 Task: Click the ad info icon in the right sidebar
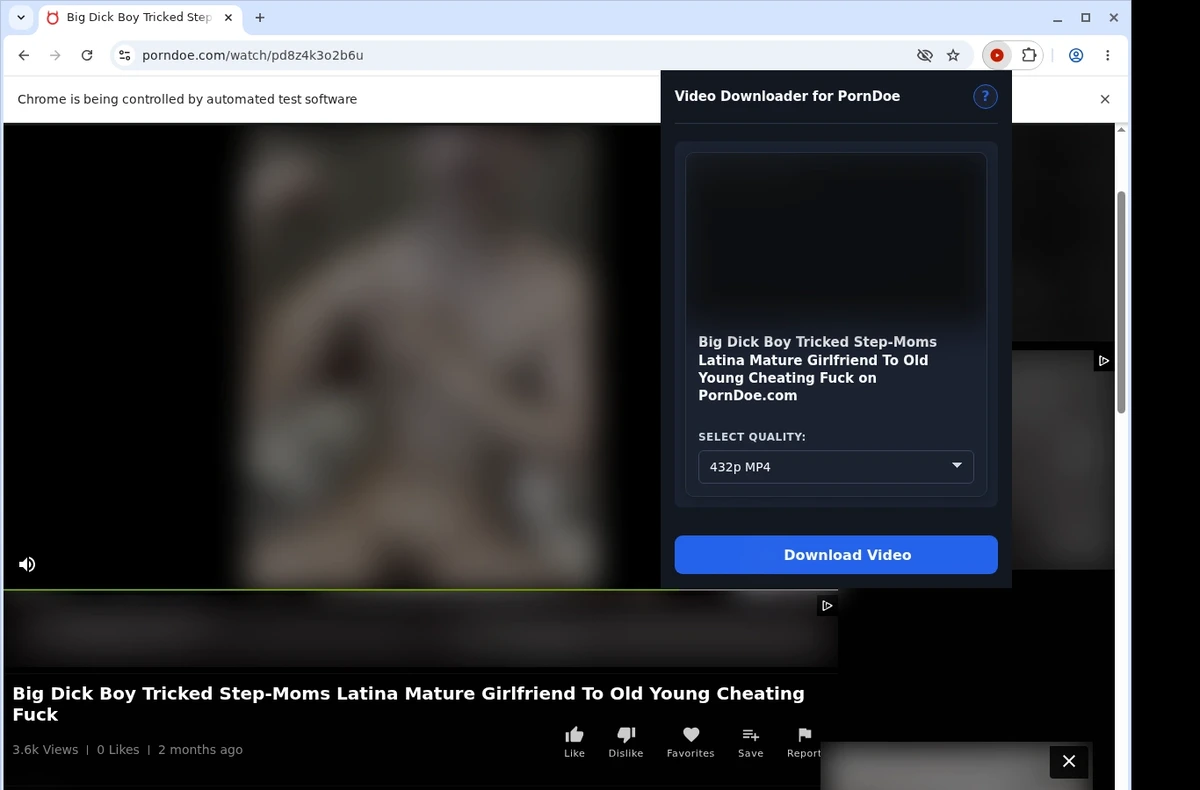[x=1104, y=360]
